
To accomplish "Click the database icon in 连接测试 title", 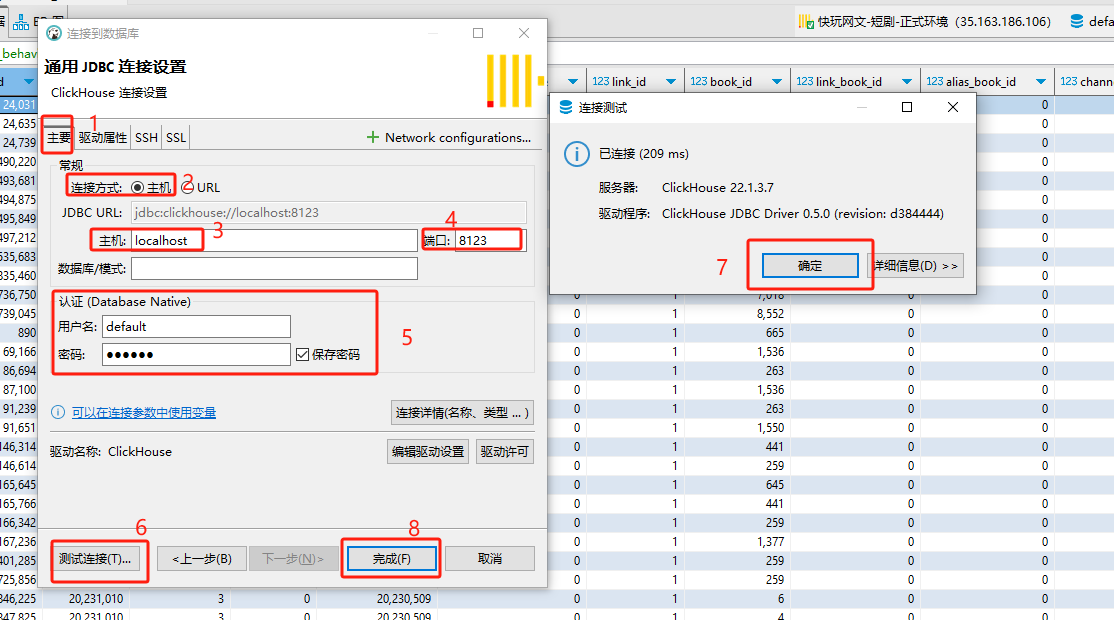I will coord(566,107).
